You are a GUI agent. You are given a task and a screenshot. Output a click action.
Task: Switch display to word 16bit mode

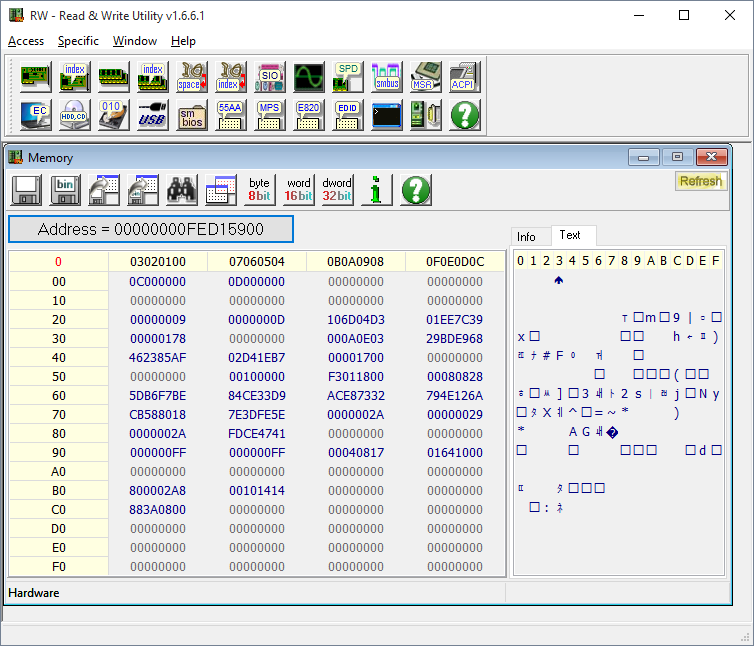(x=298, y=190)
